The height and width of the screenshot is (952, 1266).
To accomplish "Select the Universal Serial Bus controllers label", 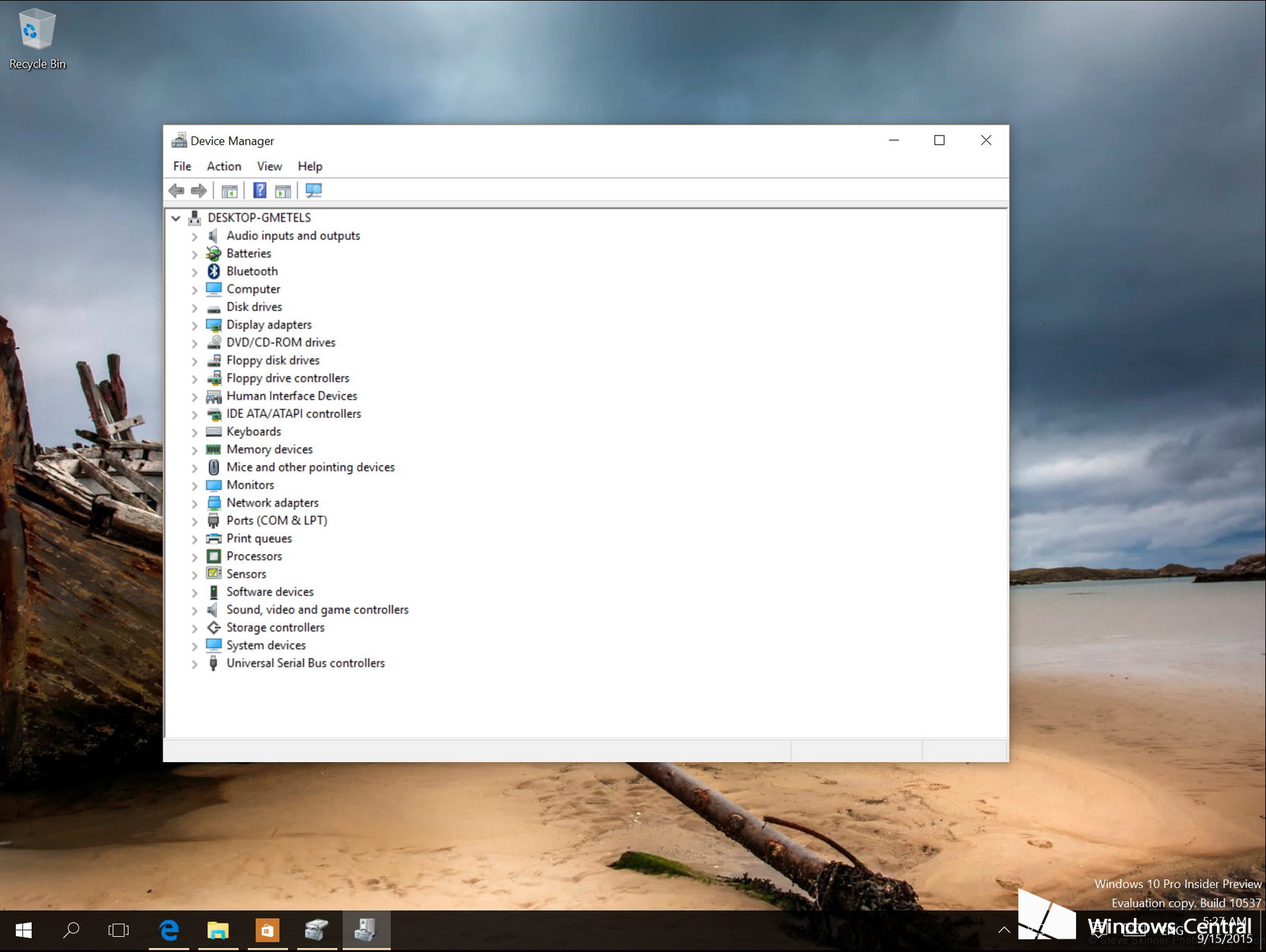I will tap(305, 663).
